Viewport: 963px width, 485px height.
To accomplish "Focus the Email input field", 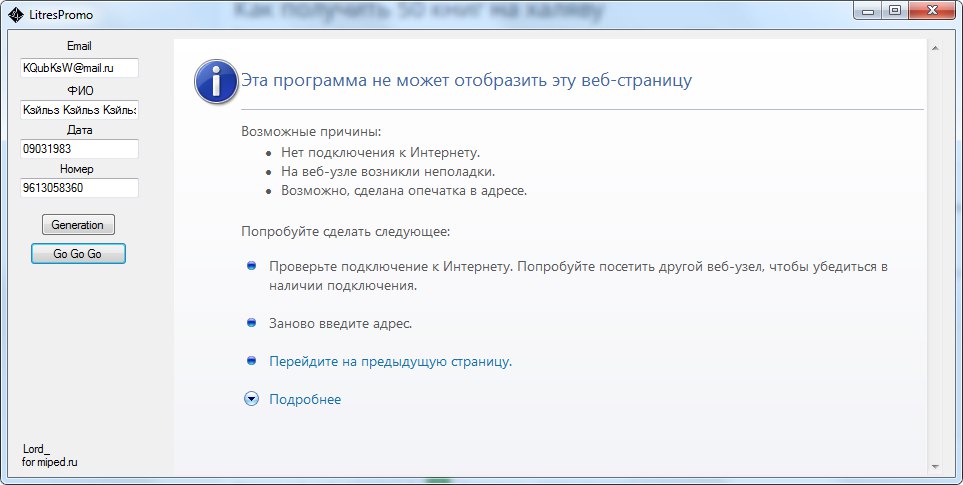I will coord(79,68).
